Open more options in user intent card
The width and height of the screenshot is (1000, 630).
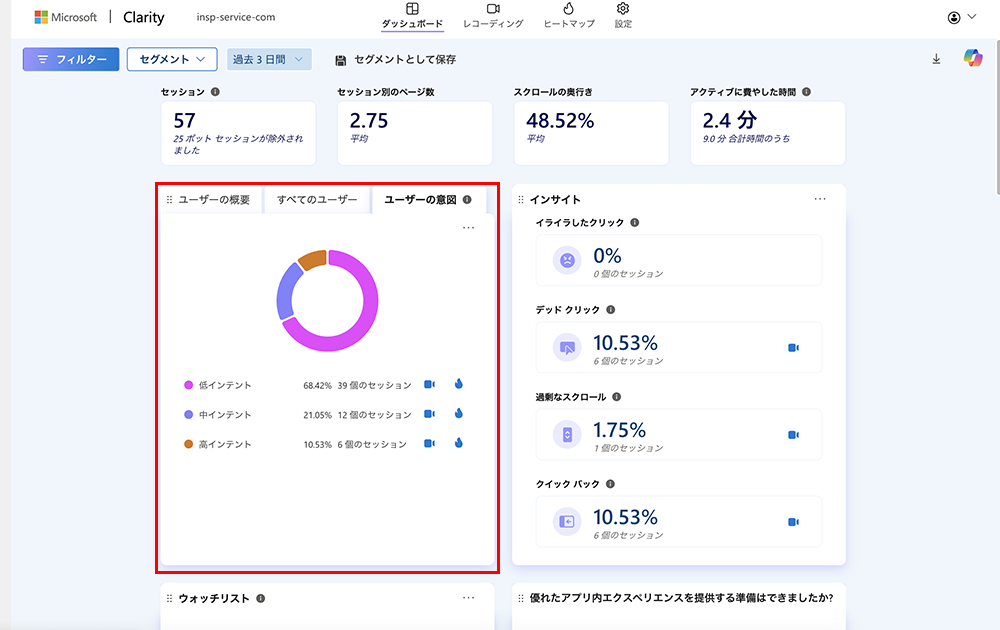click(469, 228)
